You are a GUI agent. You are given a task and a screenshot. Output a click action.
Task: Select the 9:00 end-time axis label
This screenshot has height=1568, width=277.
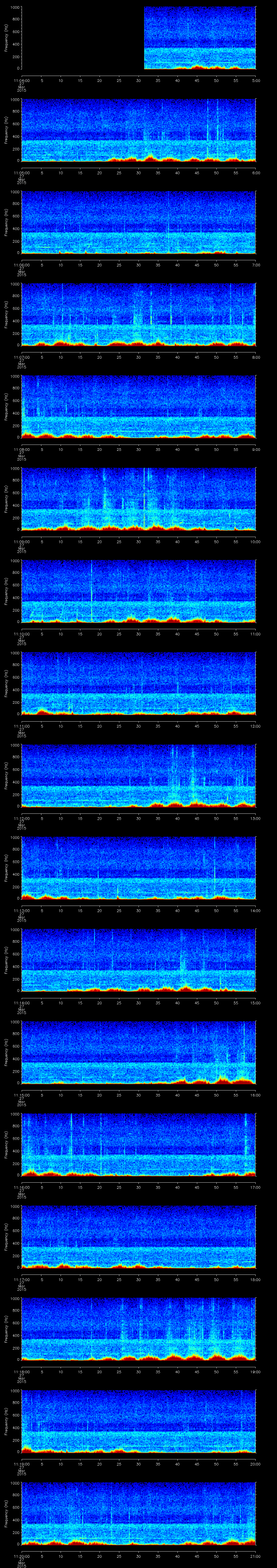coord(256,449)
